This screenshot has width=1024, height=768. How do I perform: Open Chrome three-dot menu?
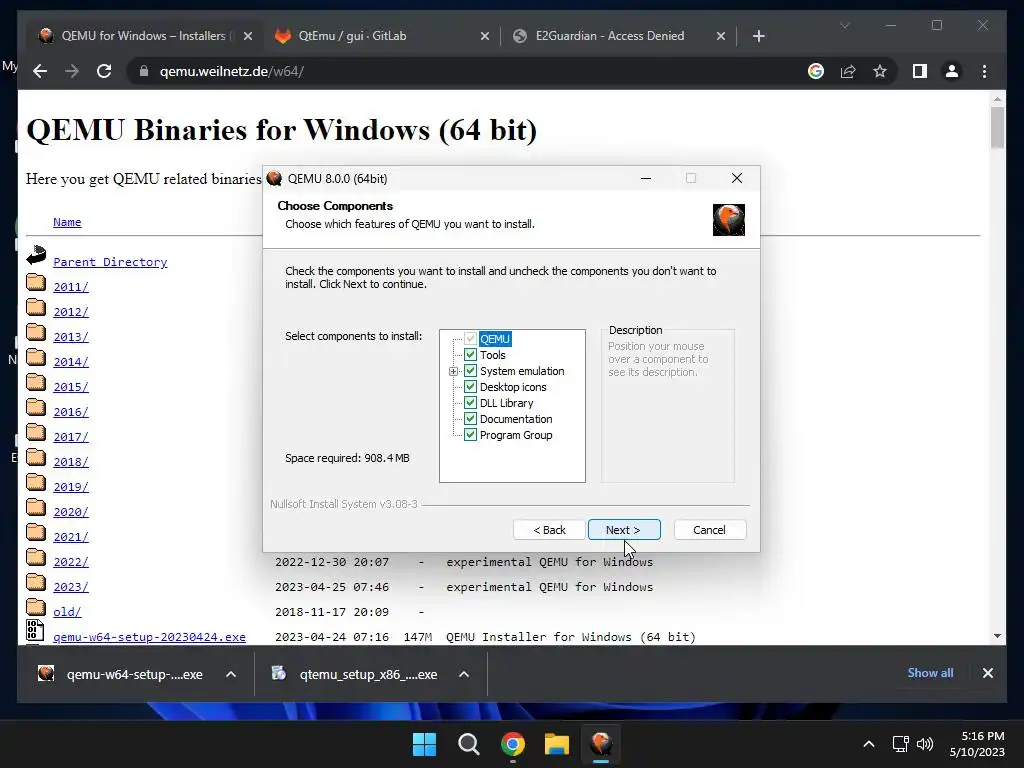coord(984,71)
